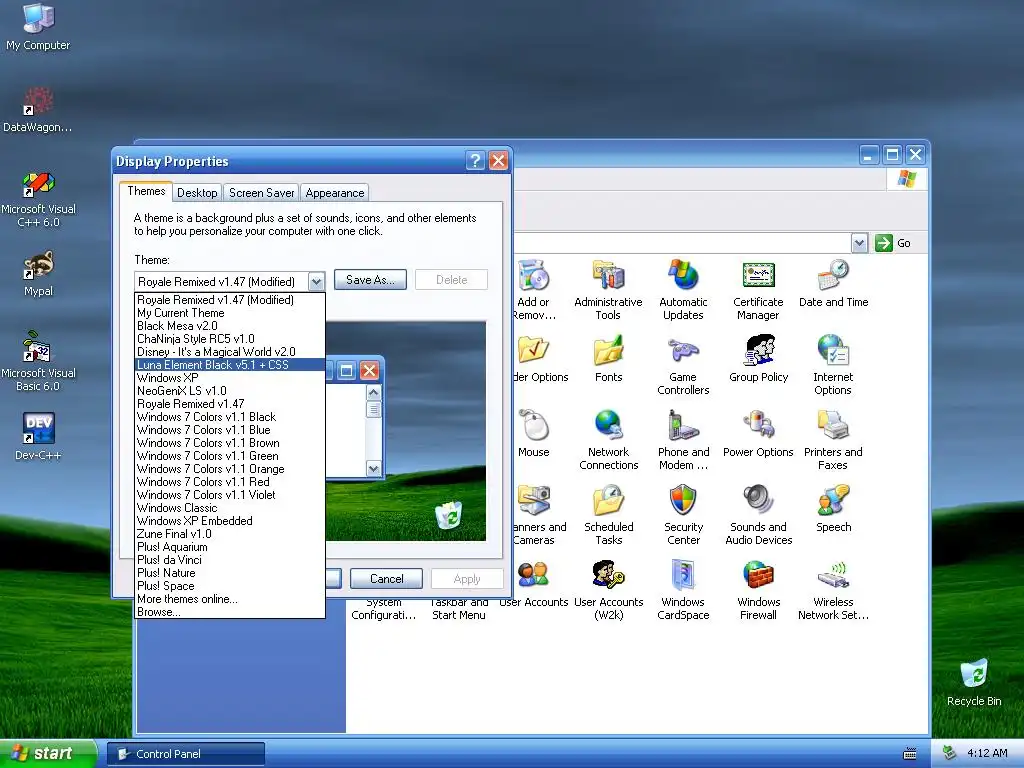This screenshot has width=1024, height=768.
Task: Open the Group Policy icon
Action: pos(758,359)
